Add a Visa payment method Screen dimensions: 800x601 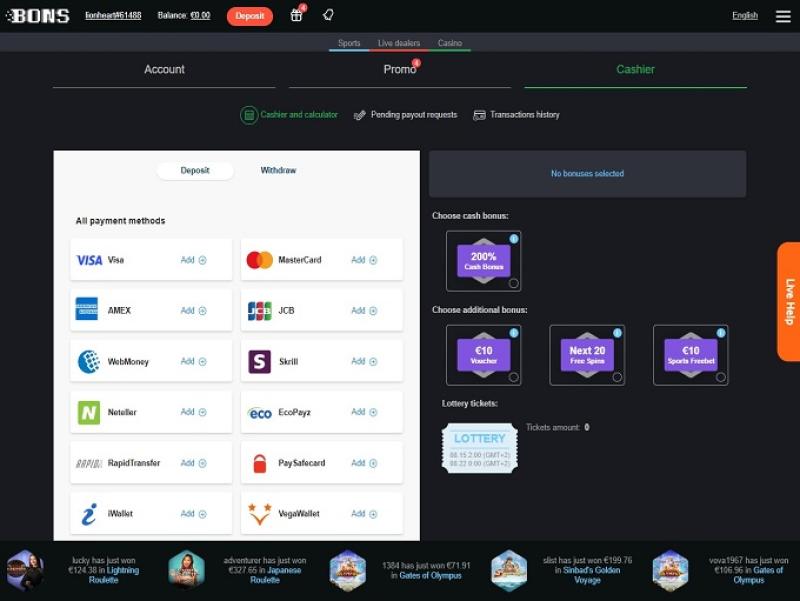193,260
